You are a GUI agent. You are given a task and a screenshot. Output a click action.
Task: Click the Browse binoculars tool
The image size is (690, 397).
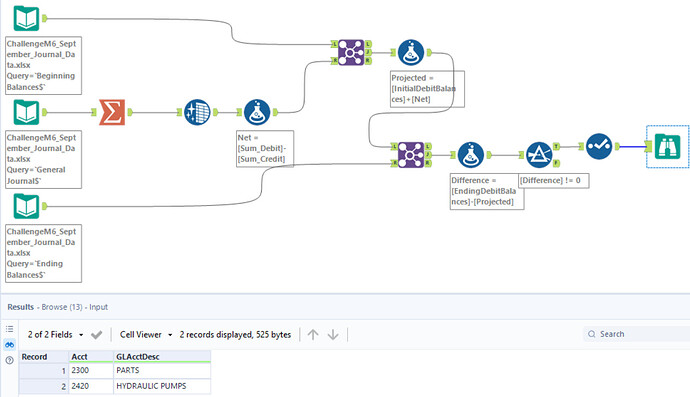click(668, 146)
